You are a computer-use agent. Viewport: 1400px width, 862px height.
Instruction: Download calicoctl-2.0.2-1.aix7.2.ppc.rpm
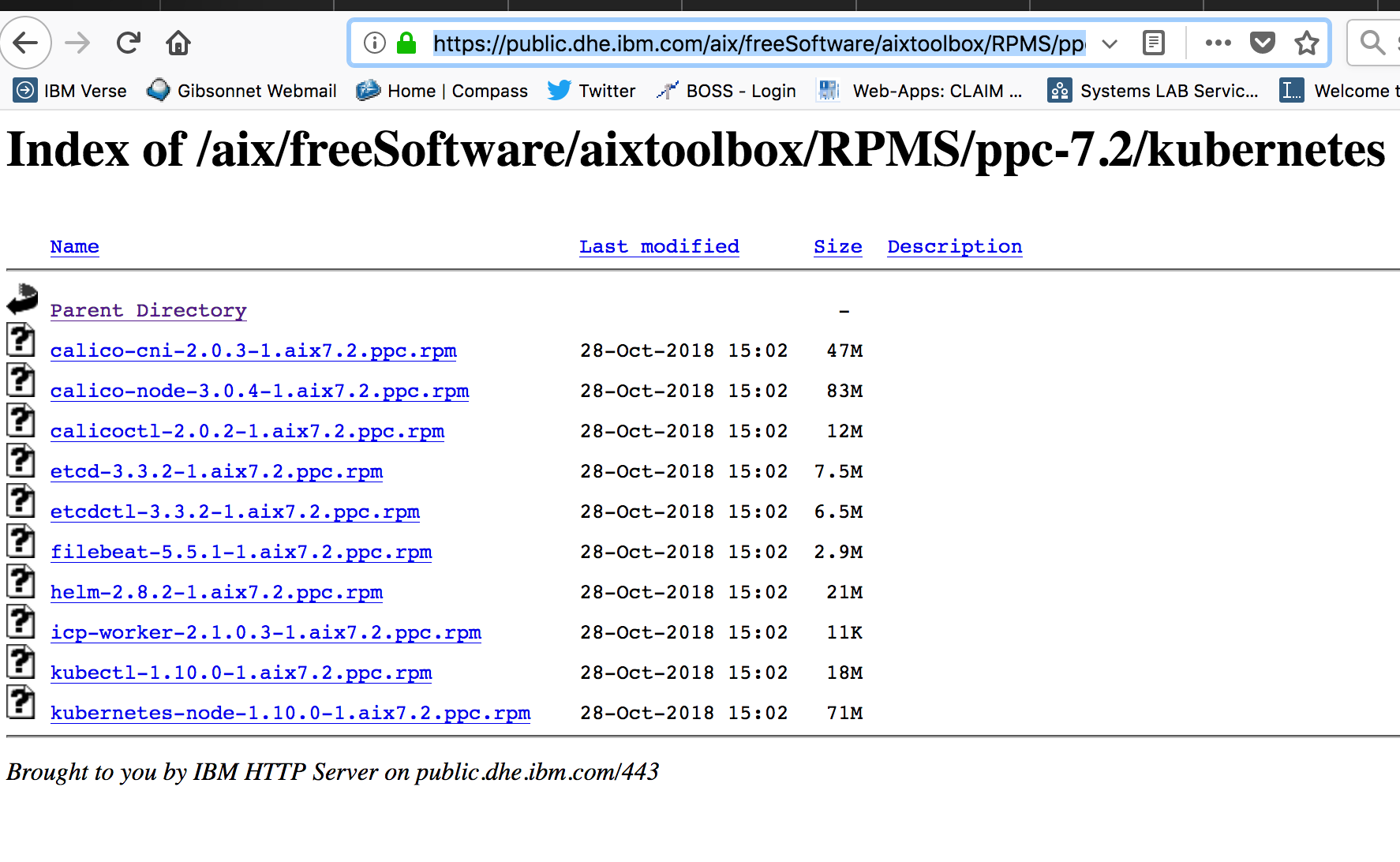pos(247,431)
